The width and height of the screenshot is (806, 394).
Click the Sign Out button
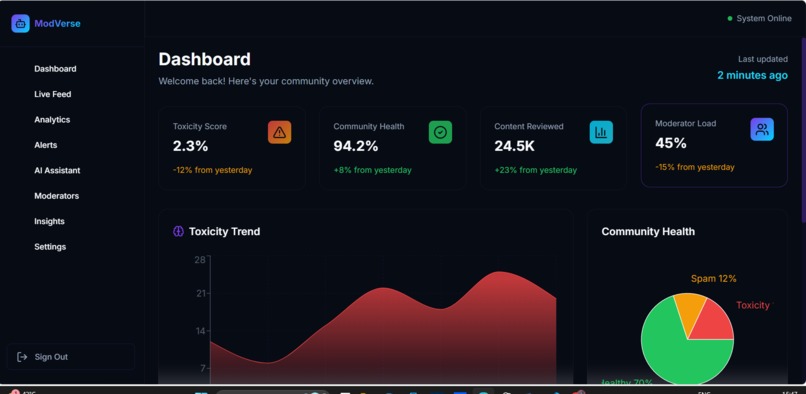click(71, 357)
